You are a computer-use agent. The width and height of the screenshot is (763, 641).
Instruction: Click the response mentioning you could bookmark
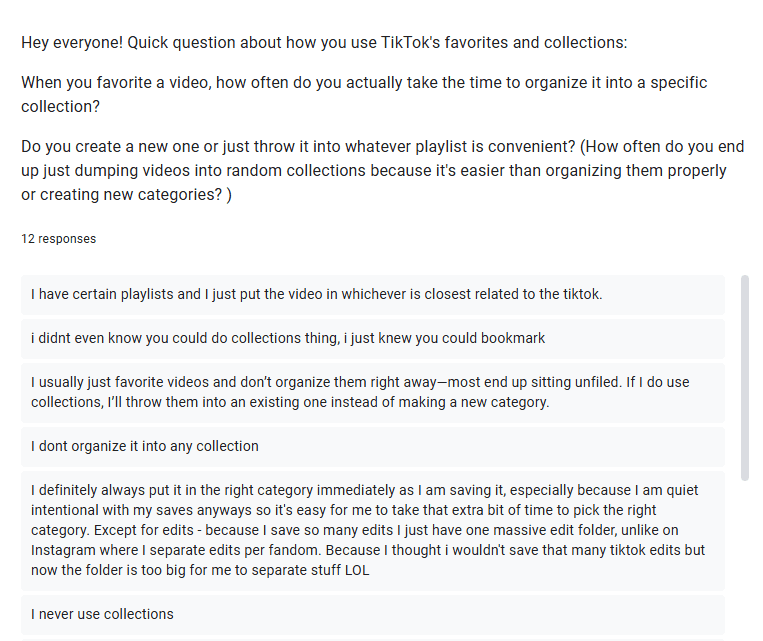288,338
